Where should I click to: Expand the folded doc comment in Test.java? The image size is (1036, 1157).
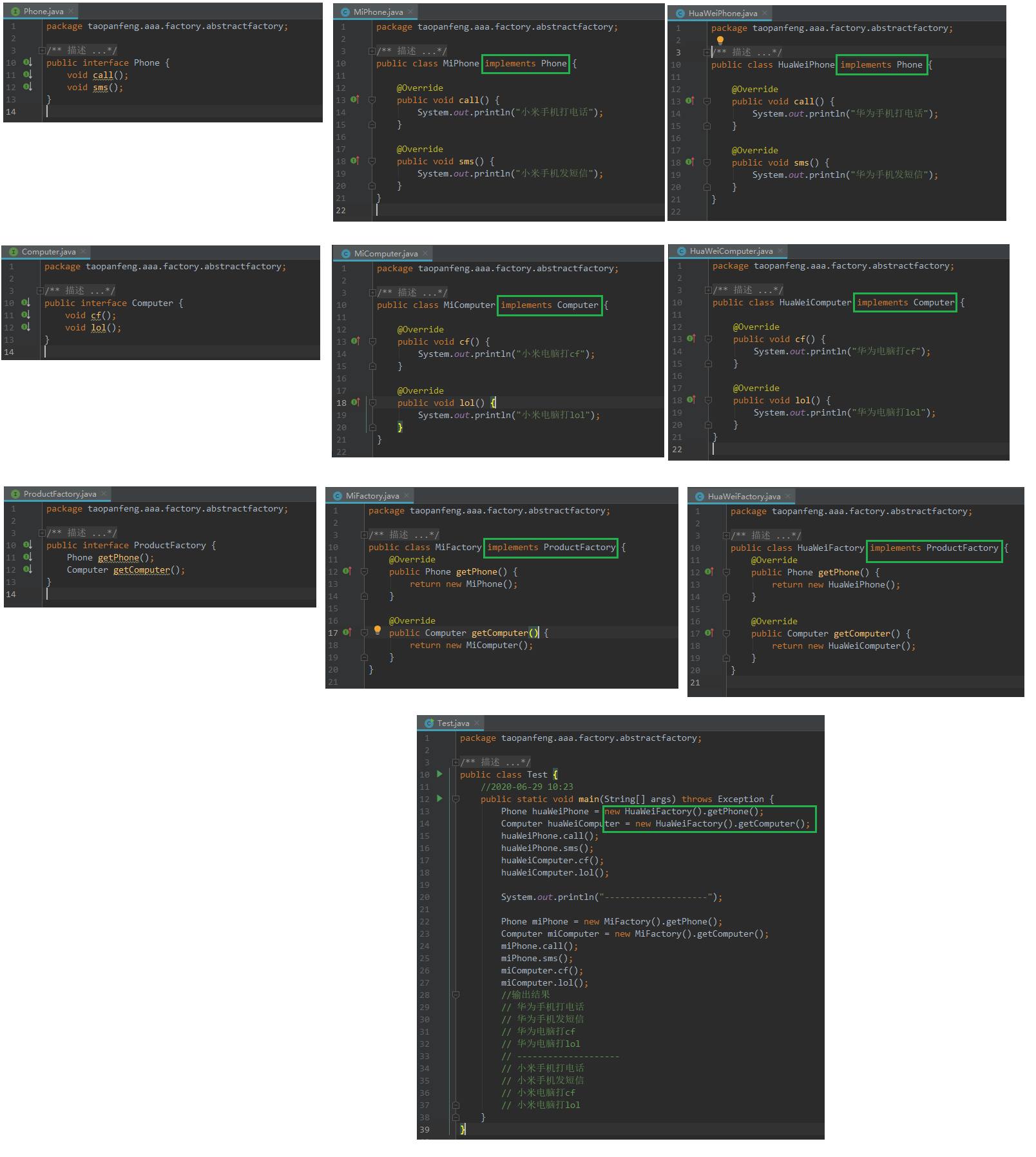pyautogui.click(x=456, y=762)
